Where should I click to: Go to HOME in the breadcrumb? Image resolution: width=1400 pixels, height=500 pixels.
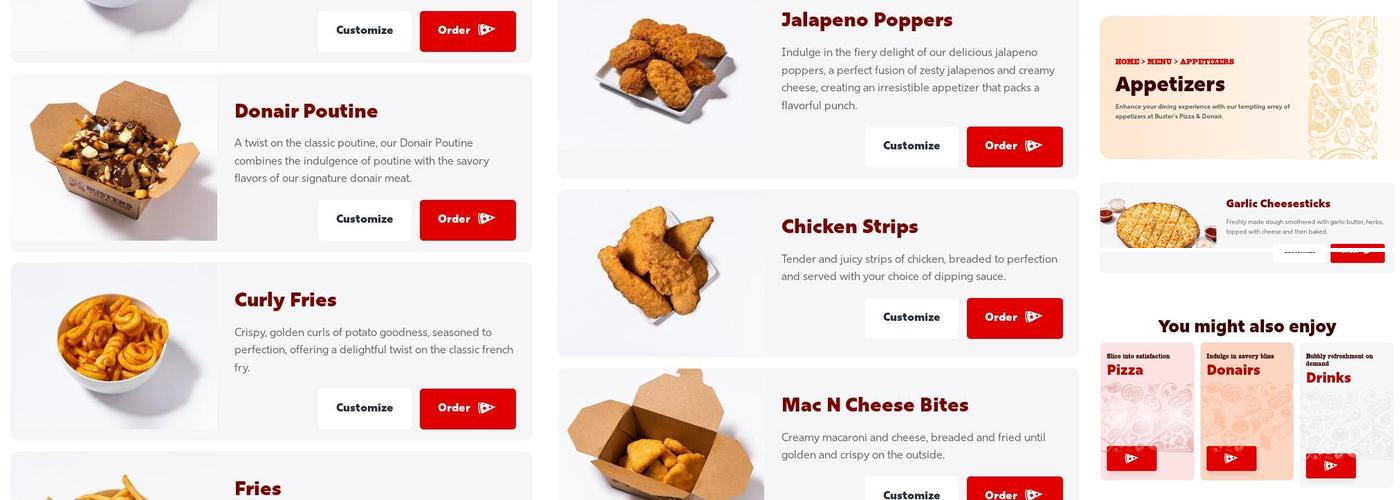(x=1127, y=62)
